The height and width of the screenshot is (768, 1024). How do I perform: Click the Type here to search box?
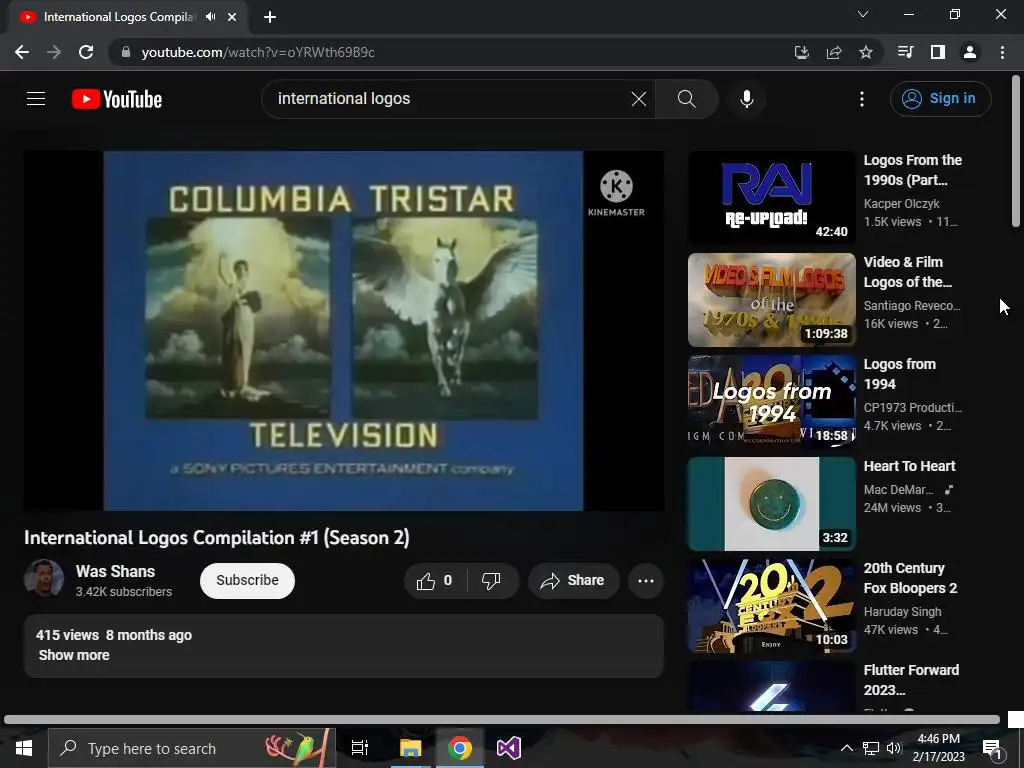point(192,748)
